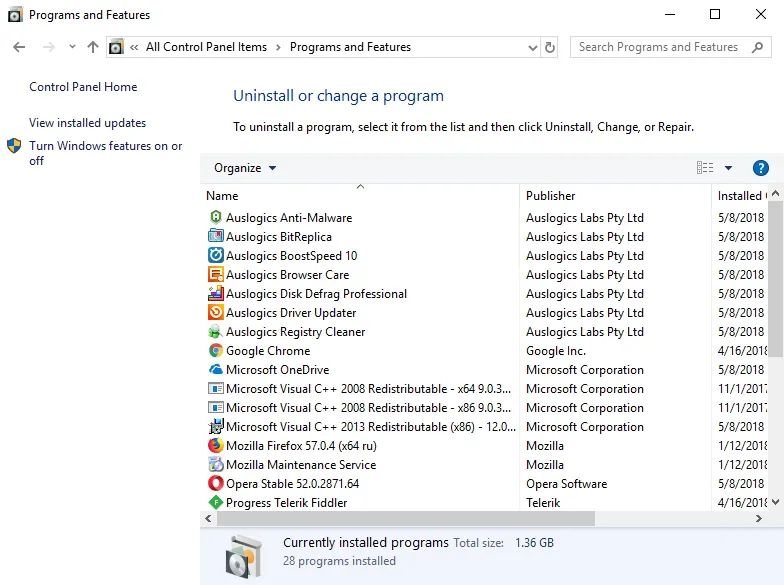Click the Auslogics Driver Updater icon
Viewport: 784px width, 585px height.
pos(216,312)
